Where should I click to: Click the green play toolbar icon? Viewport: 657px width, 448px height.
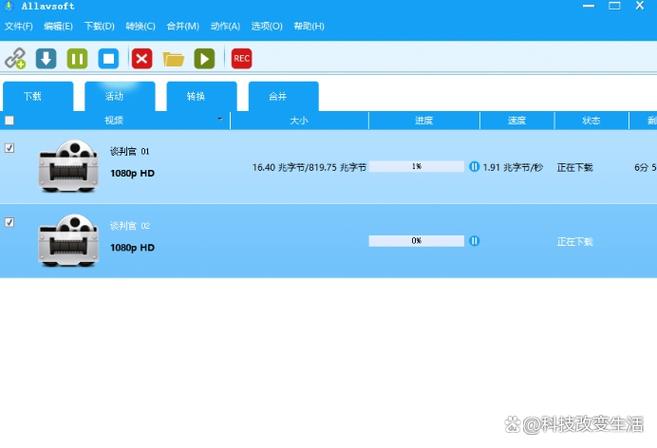tap(204, 58)
